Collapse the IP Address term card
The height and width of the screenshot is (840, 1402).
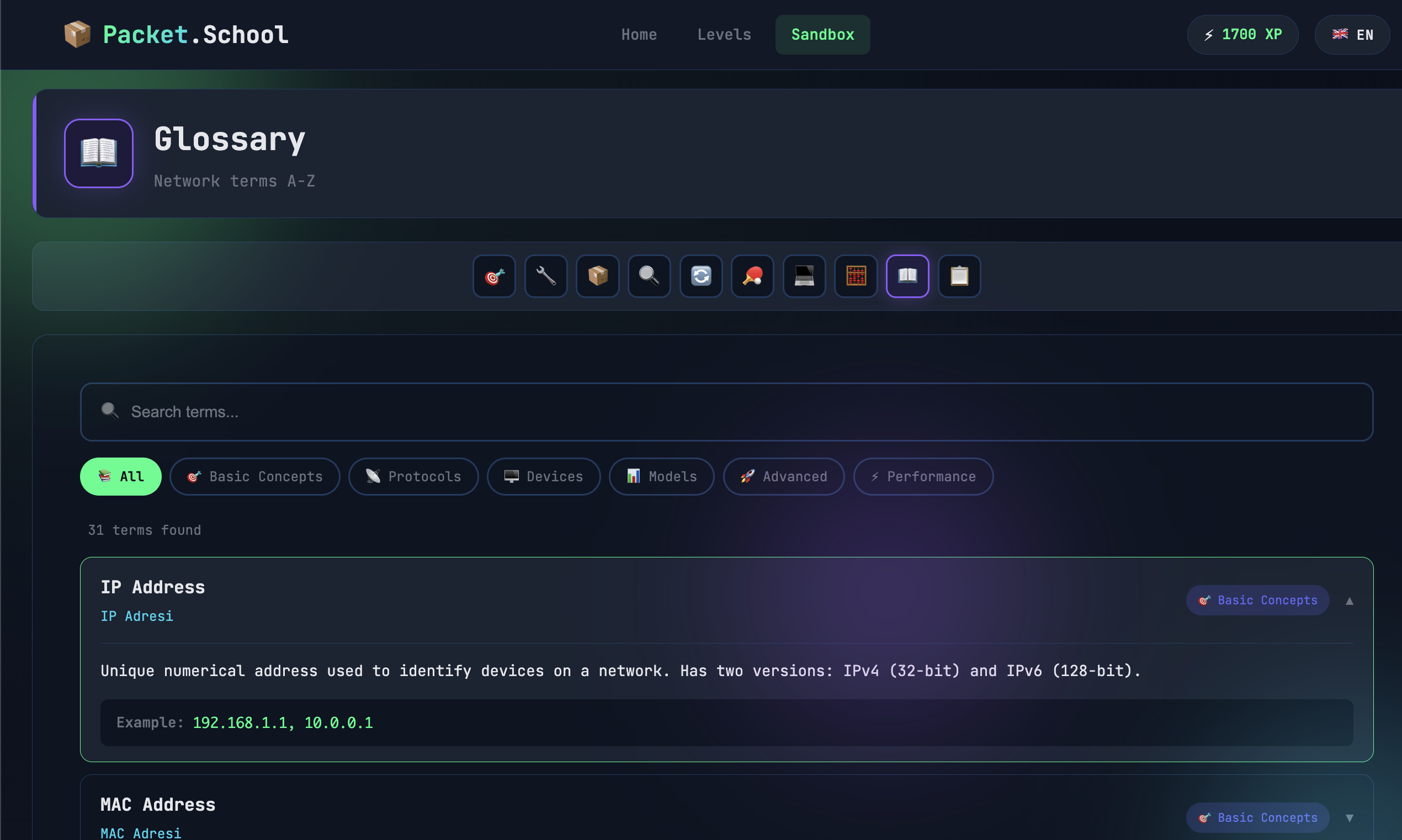coord(1350,600)
